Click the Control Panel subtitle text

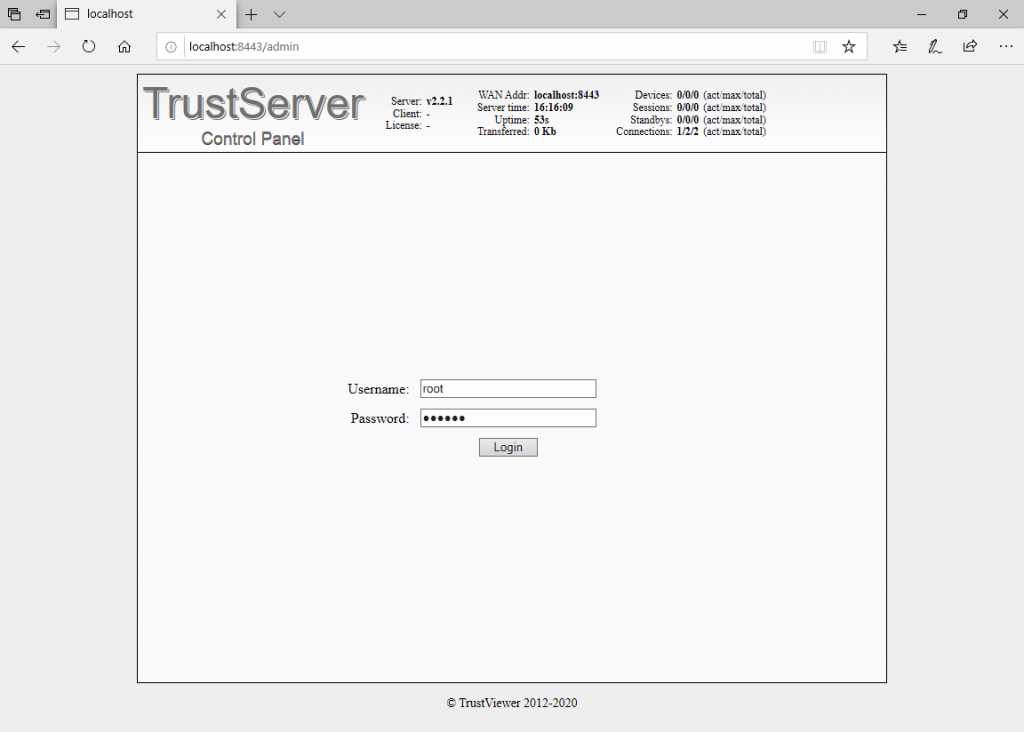[253, 138]
